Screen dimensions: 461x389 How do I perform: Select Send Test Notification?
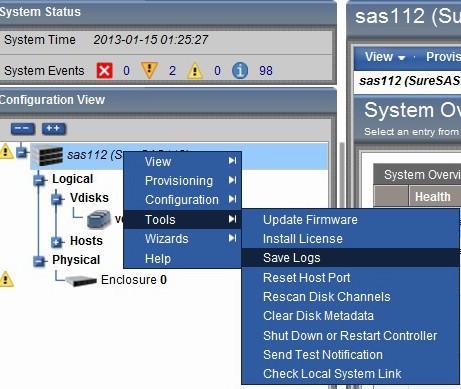click(x=350, y=355)
